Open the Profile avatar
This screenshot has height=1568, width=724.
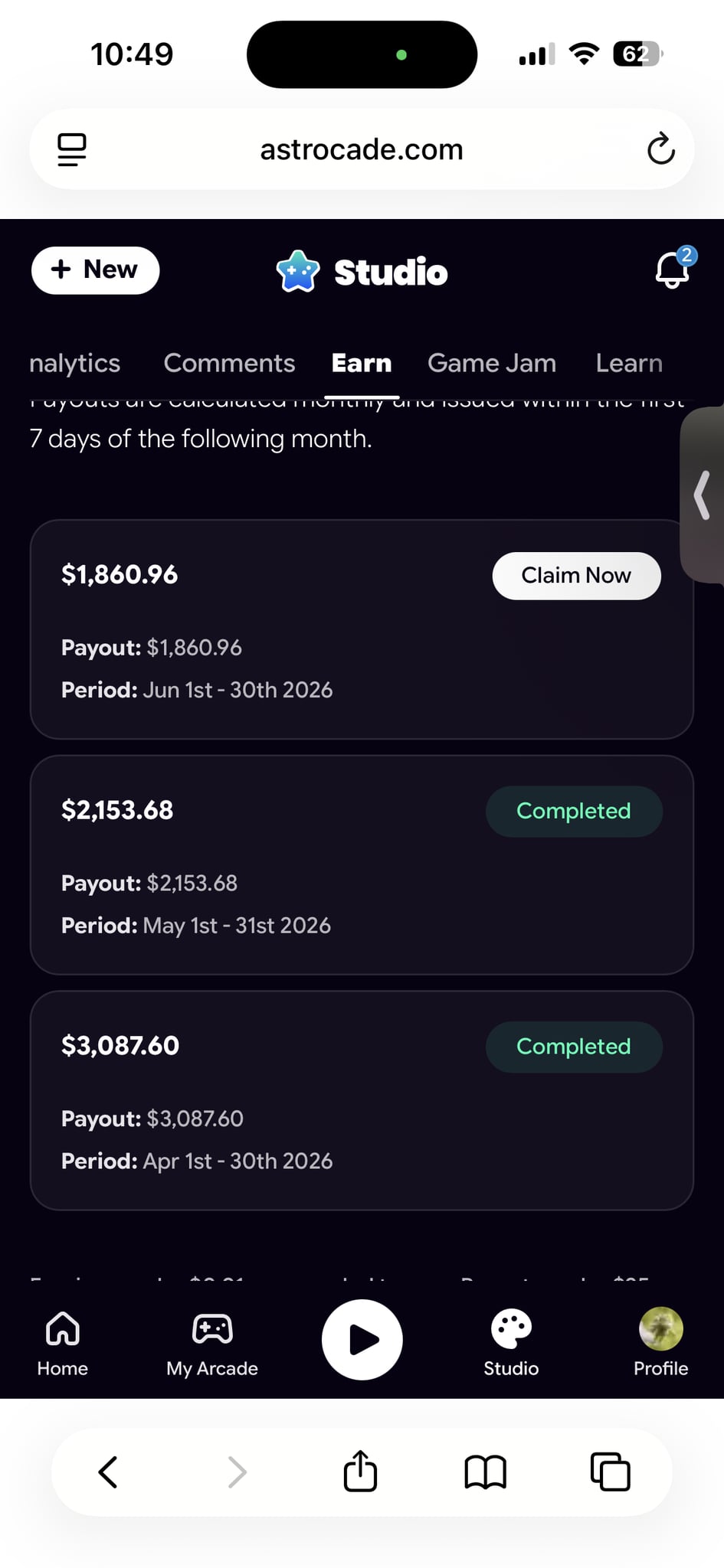(x=661, y=1328)
